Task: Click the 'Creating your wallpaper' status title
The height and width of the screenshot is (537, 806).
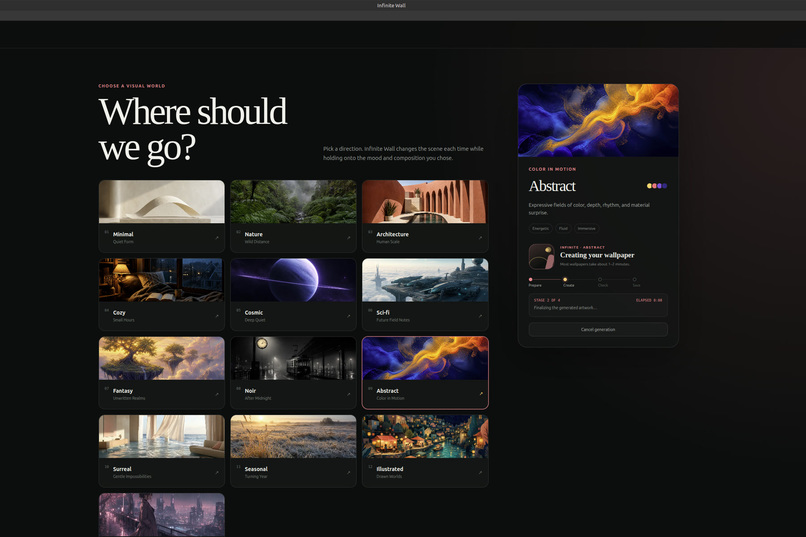Action: click(x=597, y=255)
